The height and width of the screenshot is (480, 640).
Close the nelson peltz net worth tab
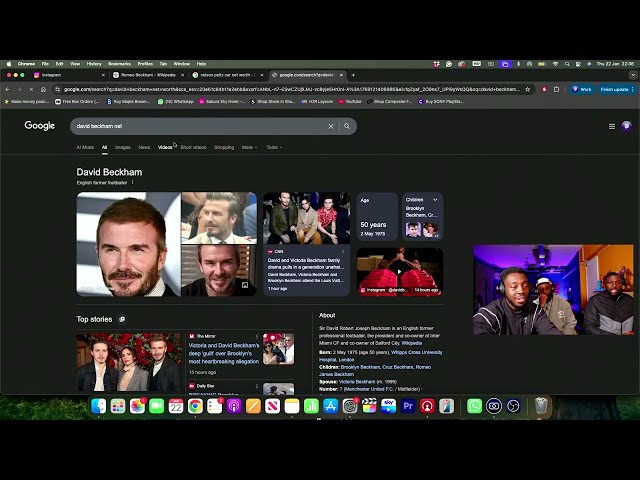tap(262, 75)
